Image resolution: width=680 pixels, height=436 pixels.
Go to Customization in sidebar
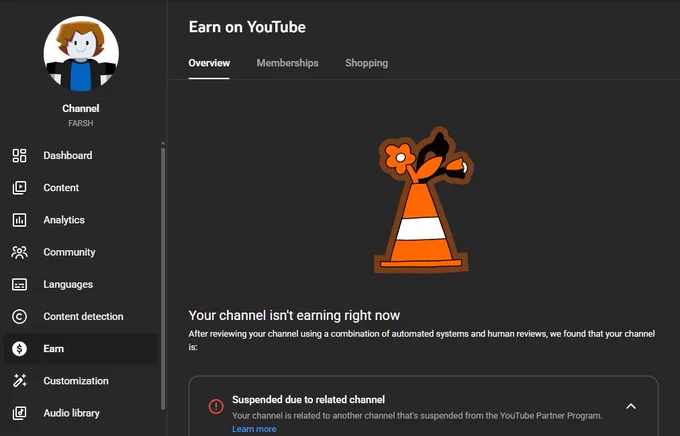81,381
